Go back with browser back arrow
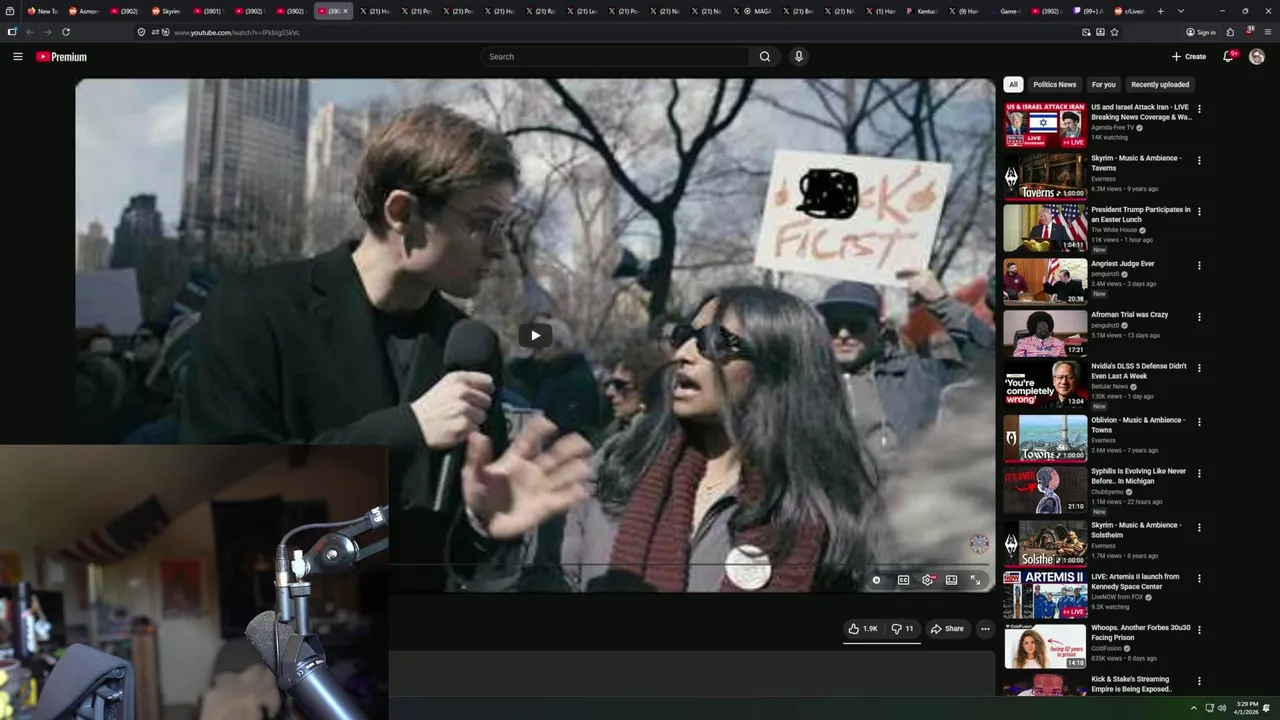This screenshot has height=720, width=1280. pyautogui.click(x=30, y=32)
